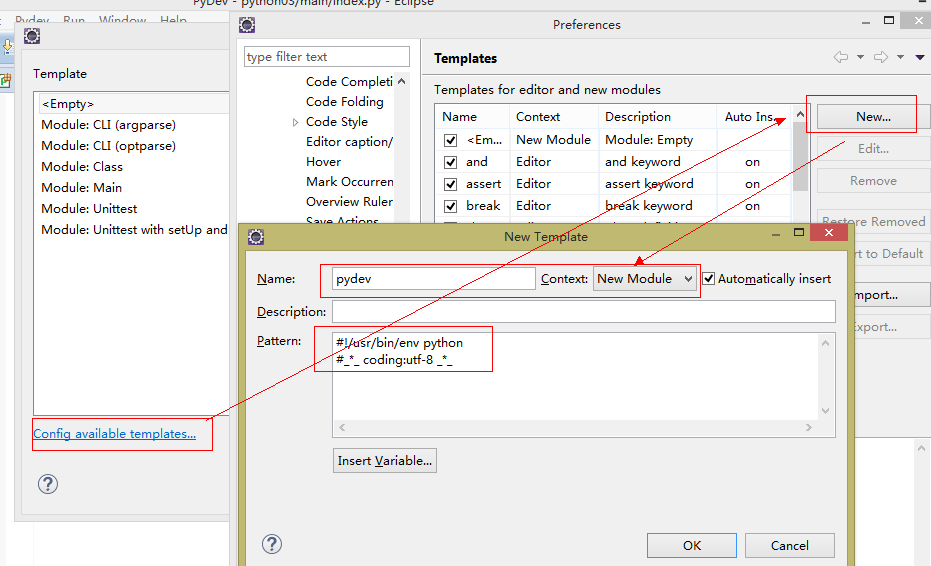
Task: Select Module: Unittest template
Action: click(x=89, y=208)
